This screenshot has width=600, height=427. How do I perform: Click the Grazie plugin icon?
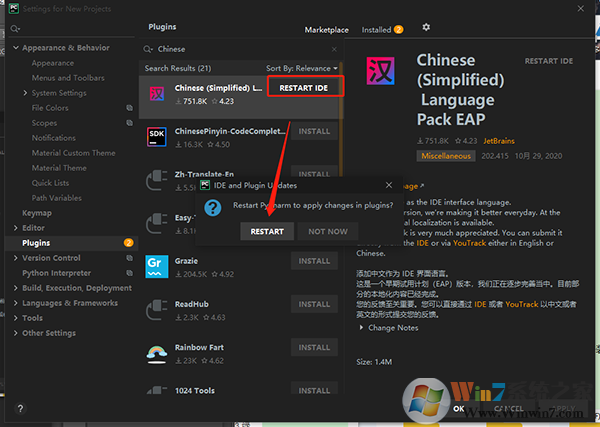[x=157, y=266]
